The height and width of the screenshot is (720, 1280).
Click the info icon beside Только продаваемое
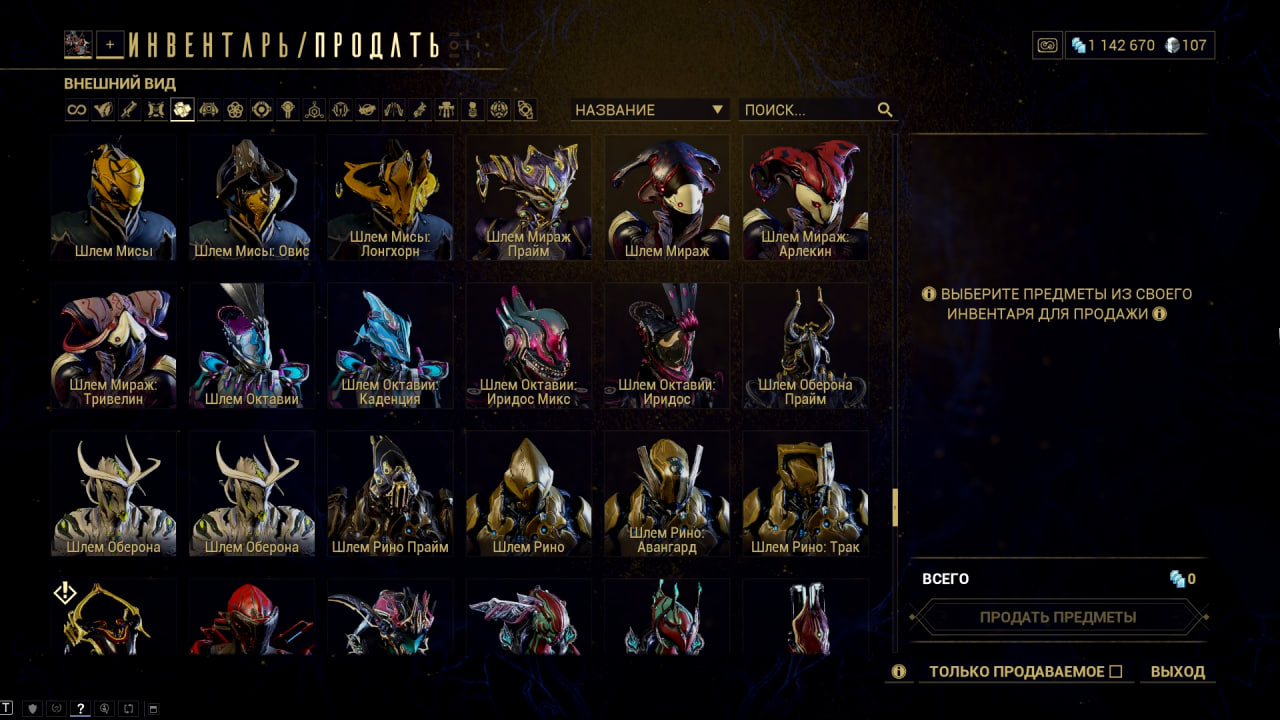point(899,672)
